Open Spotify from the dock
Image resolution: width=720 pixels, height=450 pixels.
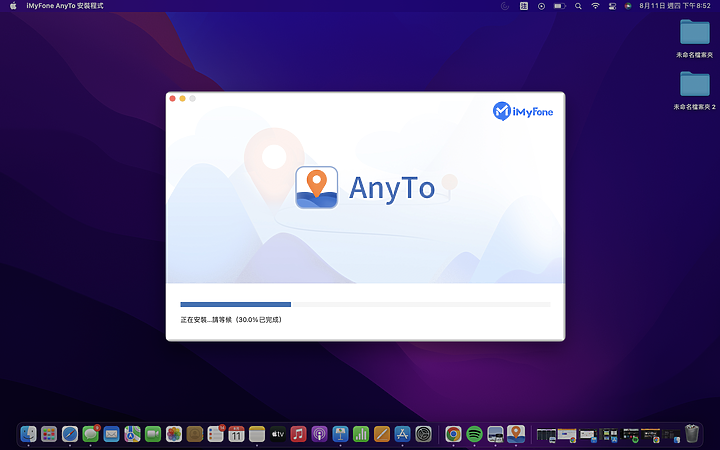(474, 433)
